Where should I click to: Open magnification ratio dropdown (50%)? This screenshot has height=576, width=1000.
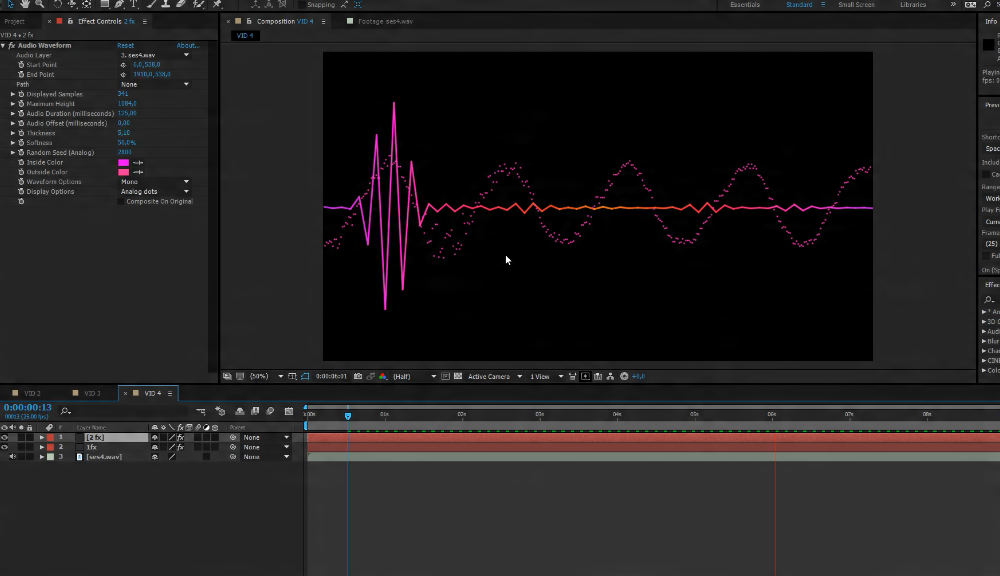[267, 376]
